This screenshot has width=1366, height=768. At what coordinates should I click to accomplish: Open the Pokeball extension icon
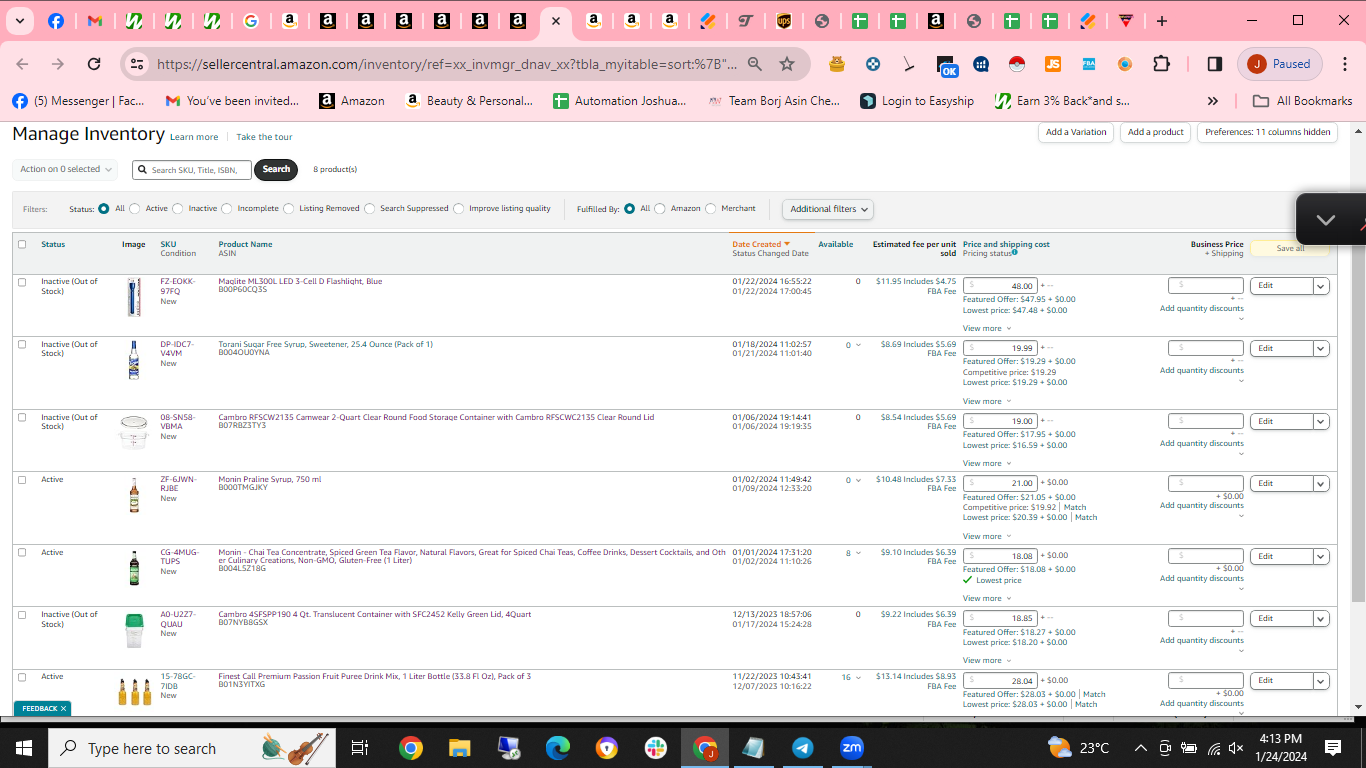tap(1017, 64)
